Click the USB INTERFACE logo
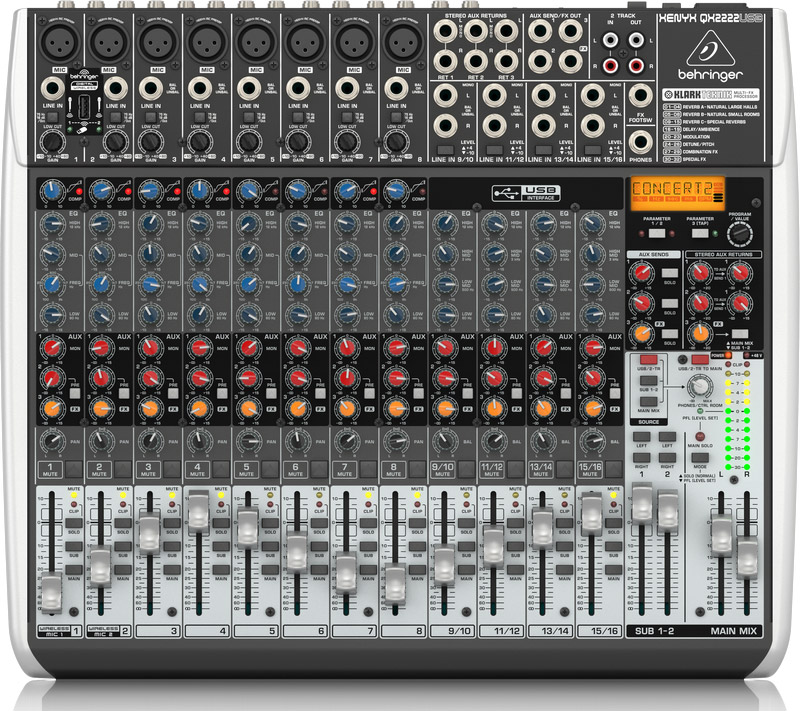 (526, 193)
